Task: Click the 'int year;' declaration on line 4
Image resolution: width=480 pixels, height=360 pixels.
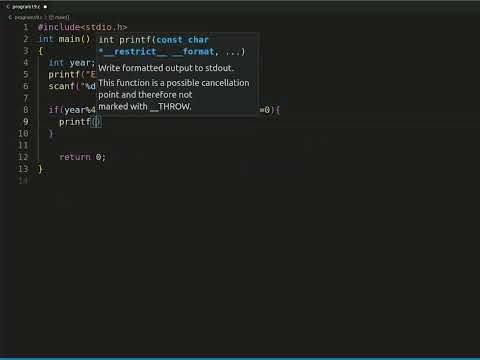Action: click(72, 63)
